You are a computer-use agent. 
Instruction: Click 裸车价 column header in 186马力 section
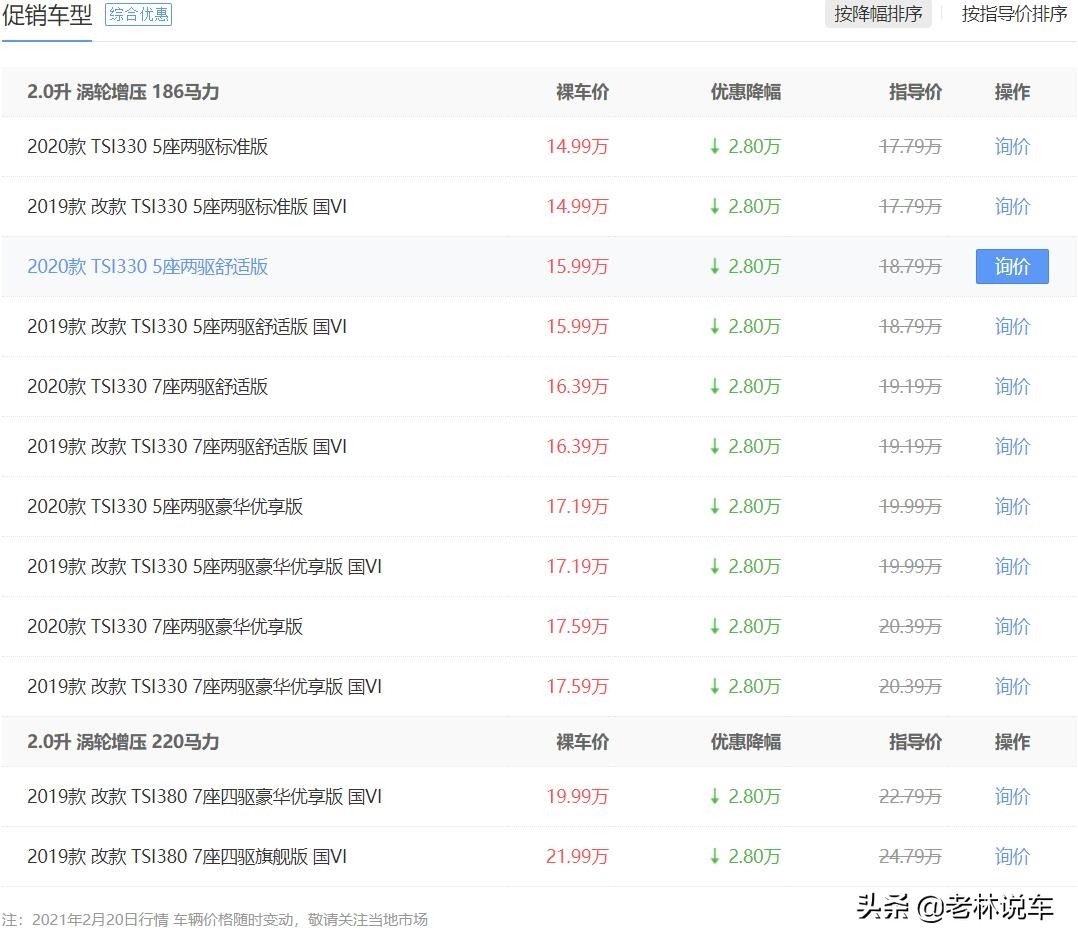click(x=582, y=91)
